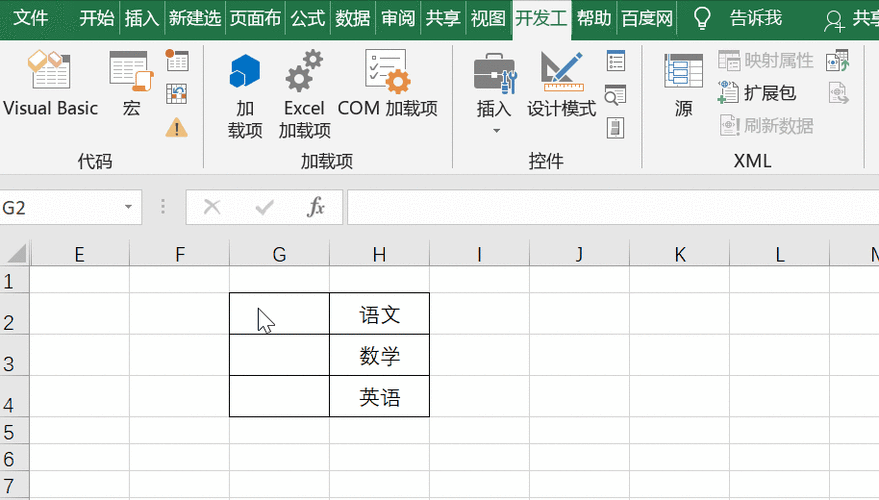Open macro security warning icon
Image resolution: width=879 pixels, height=500 pixels.
point(177,128)
